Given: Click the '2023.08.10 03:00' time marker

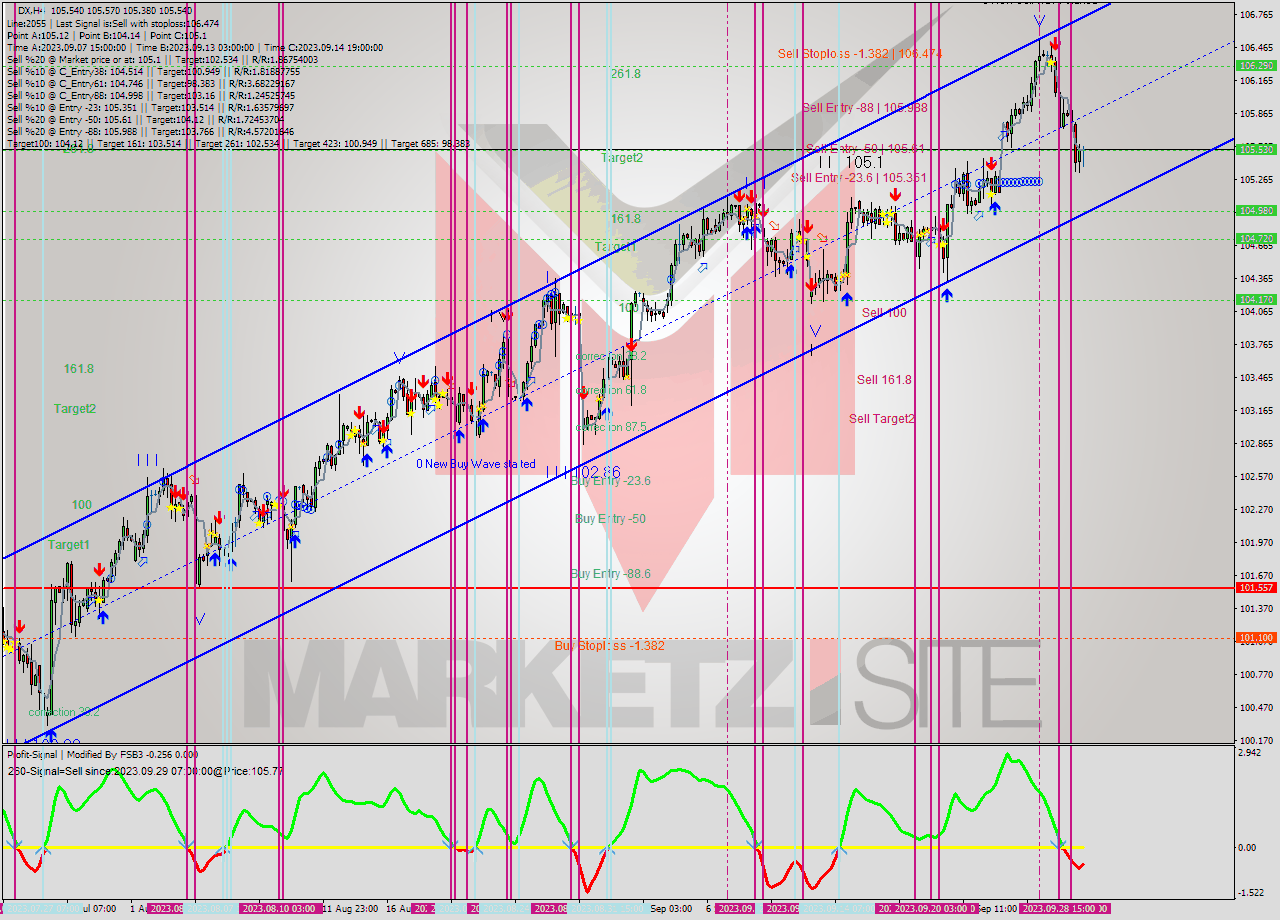Looking at the screenshot, I should (x=279, y=909).
